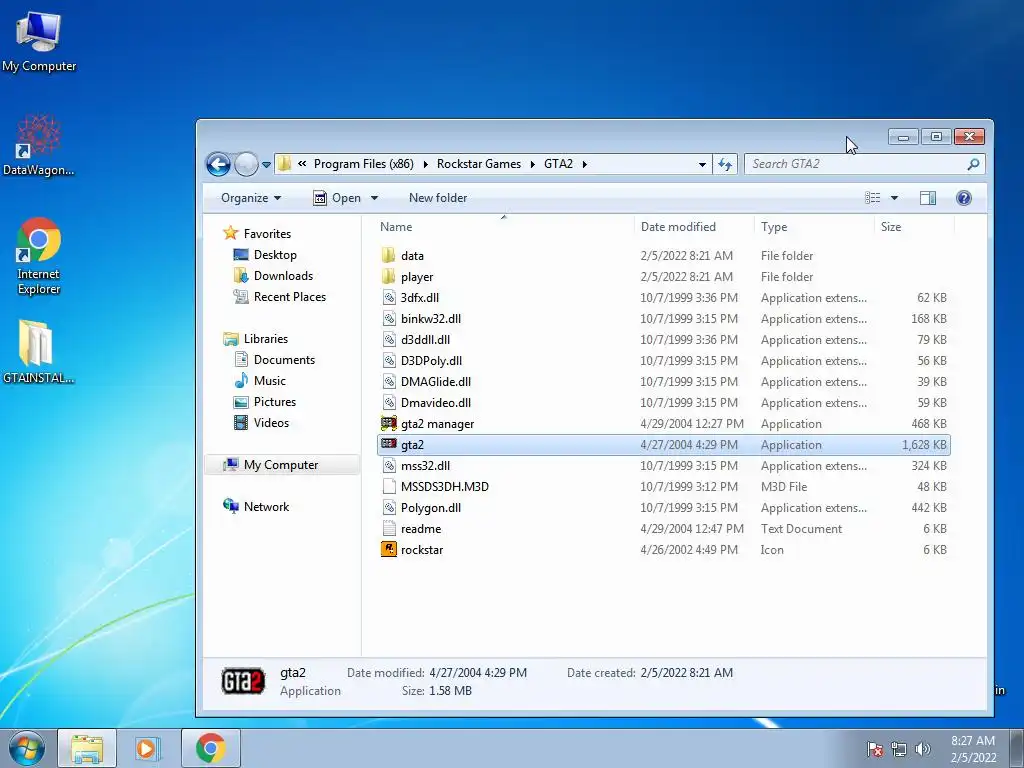Sort by Date modified column
The width and height of the screenshot is (1024, 768).
(x=694, y=227)
